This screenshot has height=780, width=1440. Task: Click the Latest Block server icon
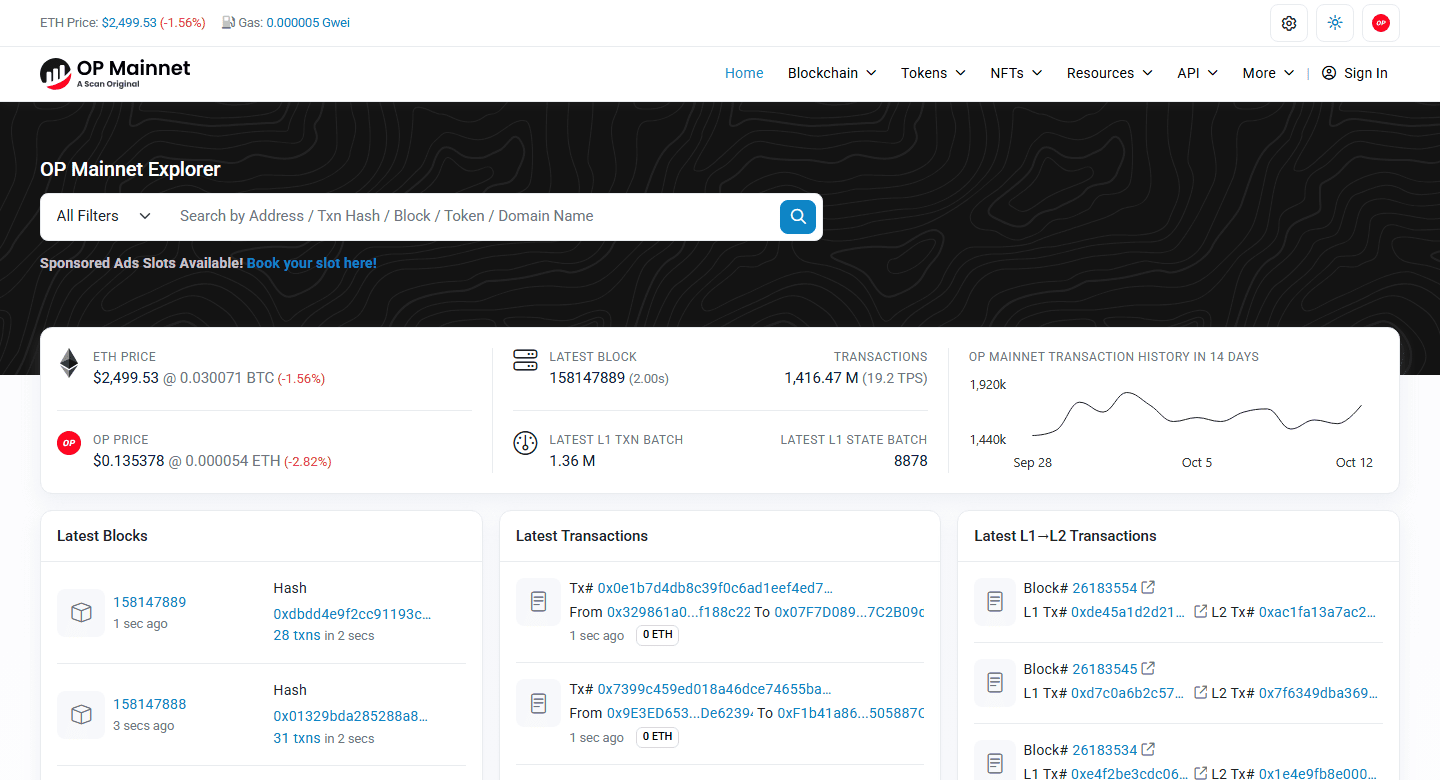(525, 361)
